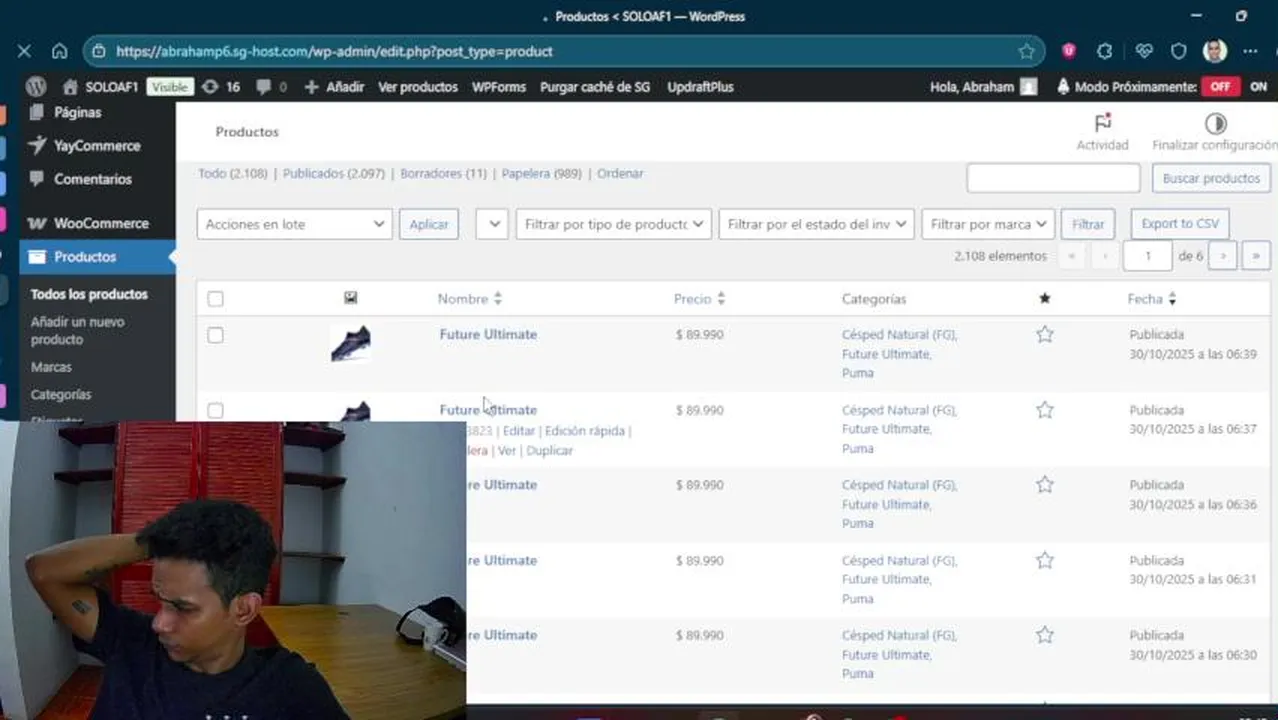
Task: Click the Filtrar button
Action: pyautogui.click(x=1088, y=224)
